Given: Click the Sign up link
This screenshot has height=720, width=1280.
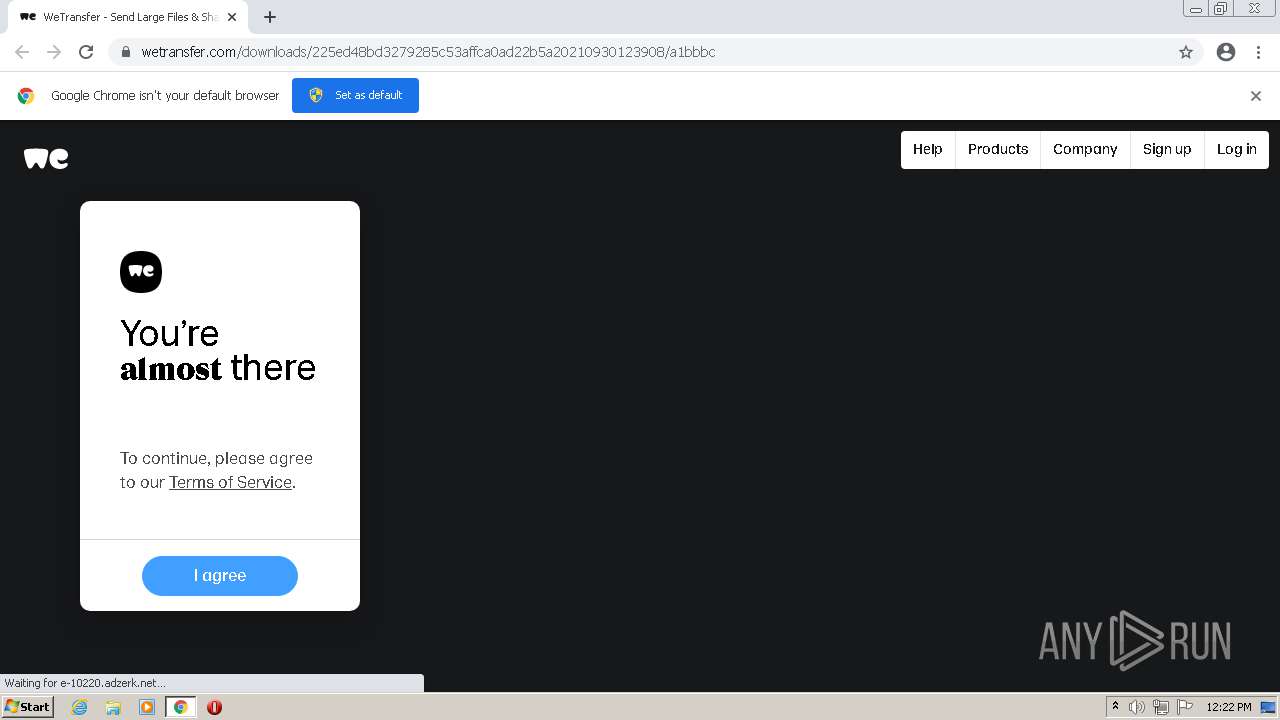Looking at the screenshot, I should click(x=1167, y=149).
